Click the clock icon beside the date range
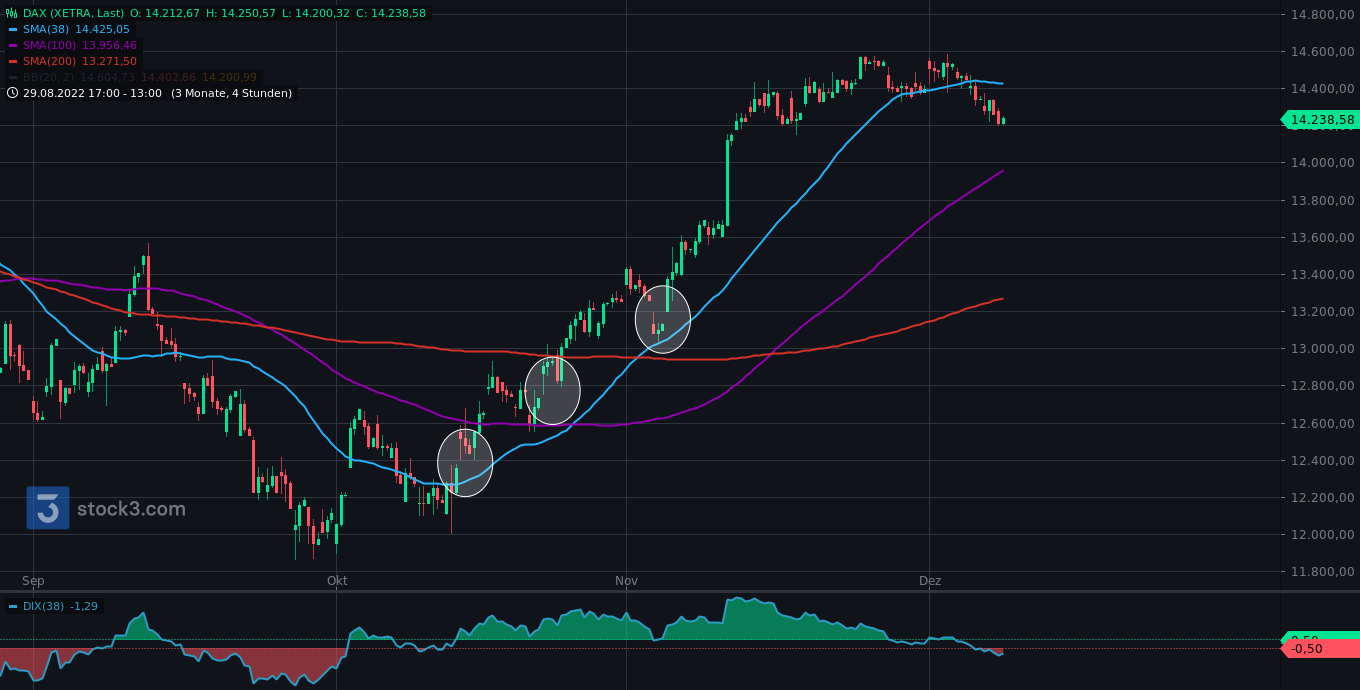This screenshot has height=690, width=1360. [12, 91]
